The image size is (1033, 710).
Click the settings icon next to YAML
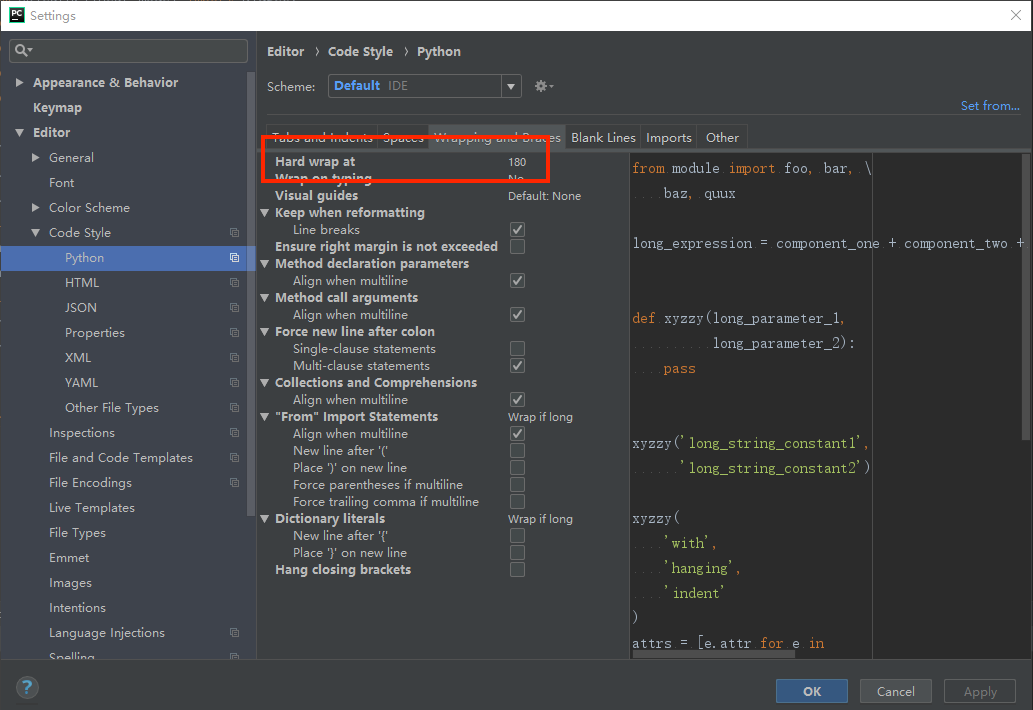coord(234,382)
